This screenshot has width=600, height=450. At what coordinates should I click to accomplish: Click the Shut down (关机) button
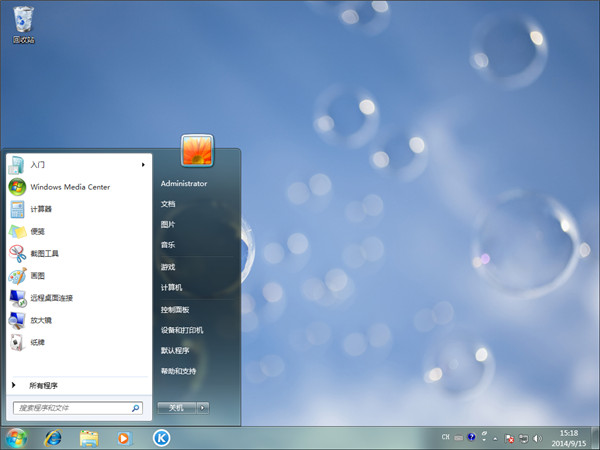(x=176, y=408)
